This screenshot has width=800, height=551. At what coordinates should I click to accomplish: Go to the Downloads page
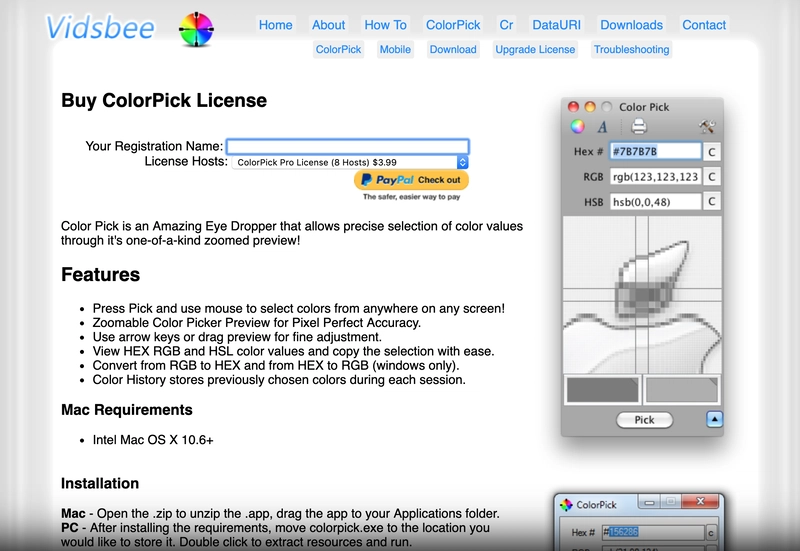click(632, 25)
